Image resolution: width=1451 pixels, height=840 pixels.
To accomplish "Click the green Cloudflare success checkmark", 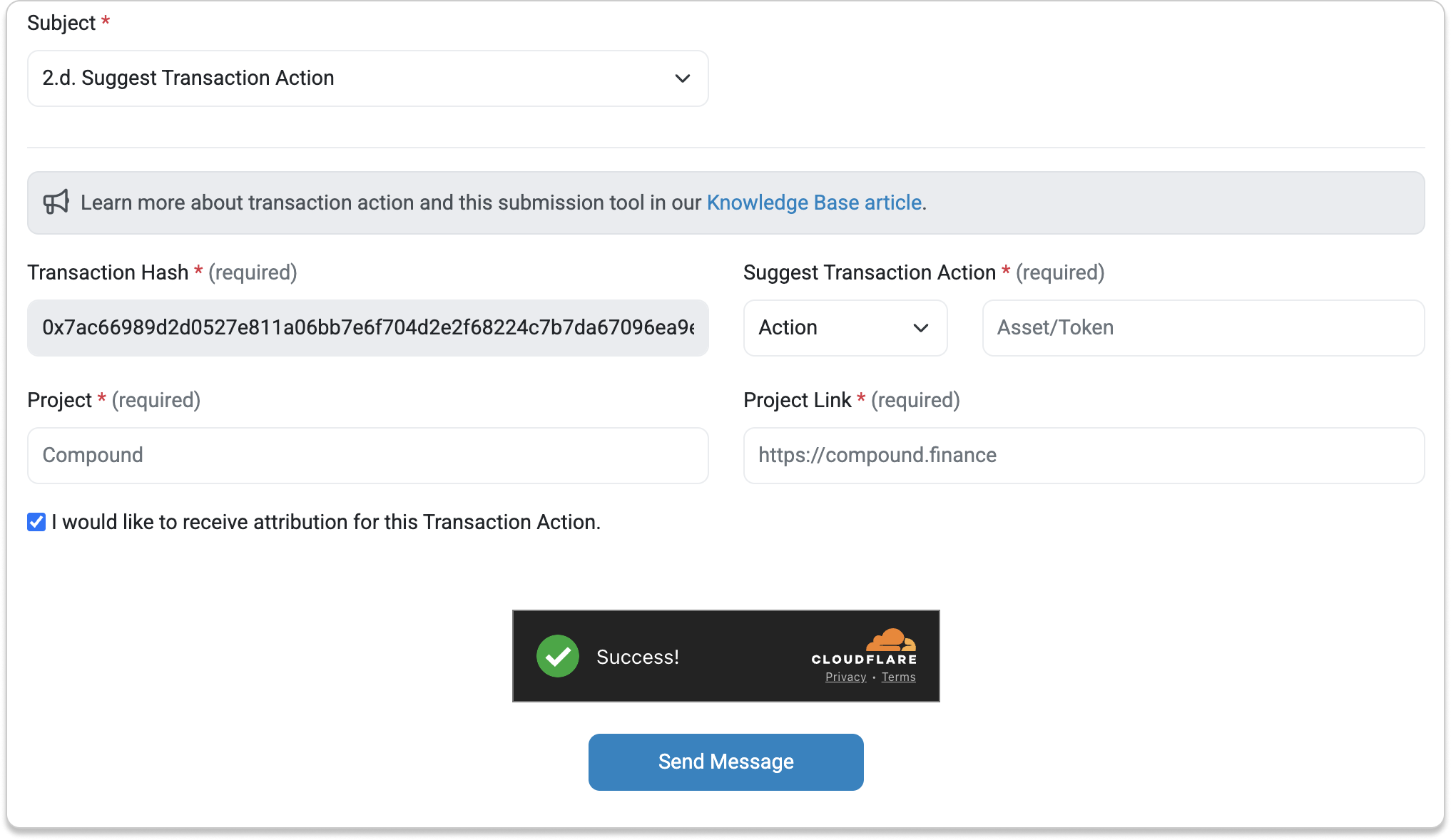I will (x=558, y=656).
